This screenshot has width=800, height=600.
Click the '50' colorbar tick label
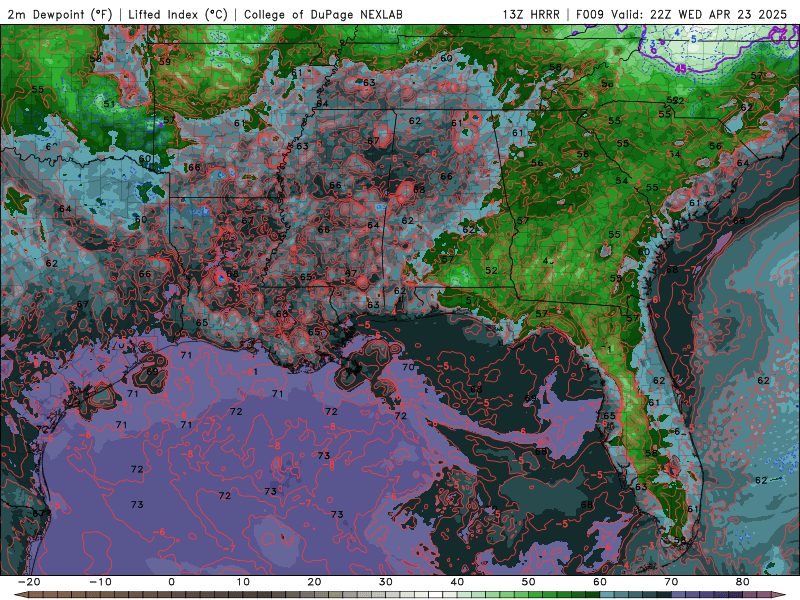click(529, 582)
